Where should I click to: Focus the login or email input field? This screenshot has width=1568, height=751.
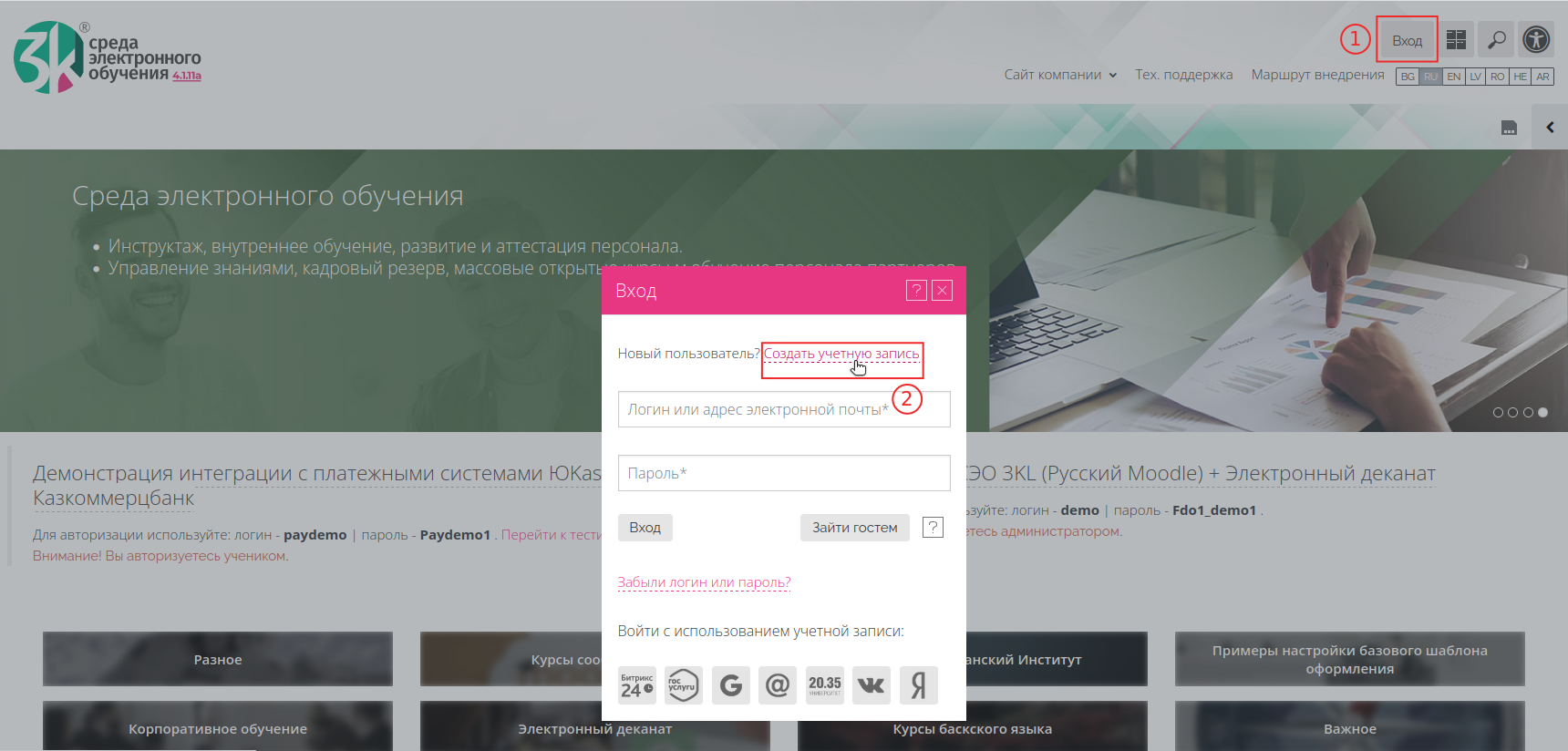click(784, 409)
